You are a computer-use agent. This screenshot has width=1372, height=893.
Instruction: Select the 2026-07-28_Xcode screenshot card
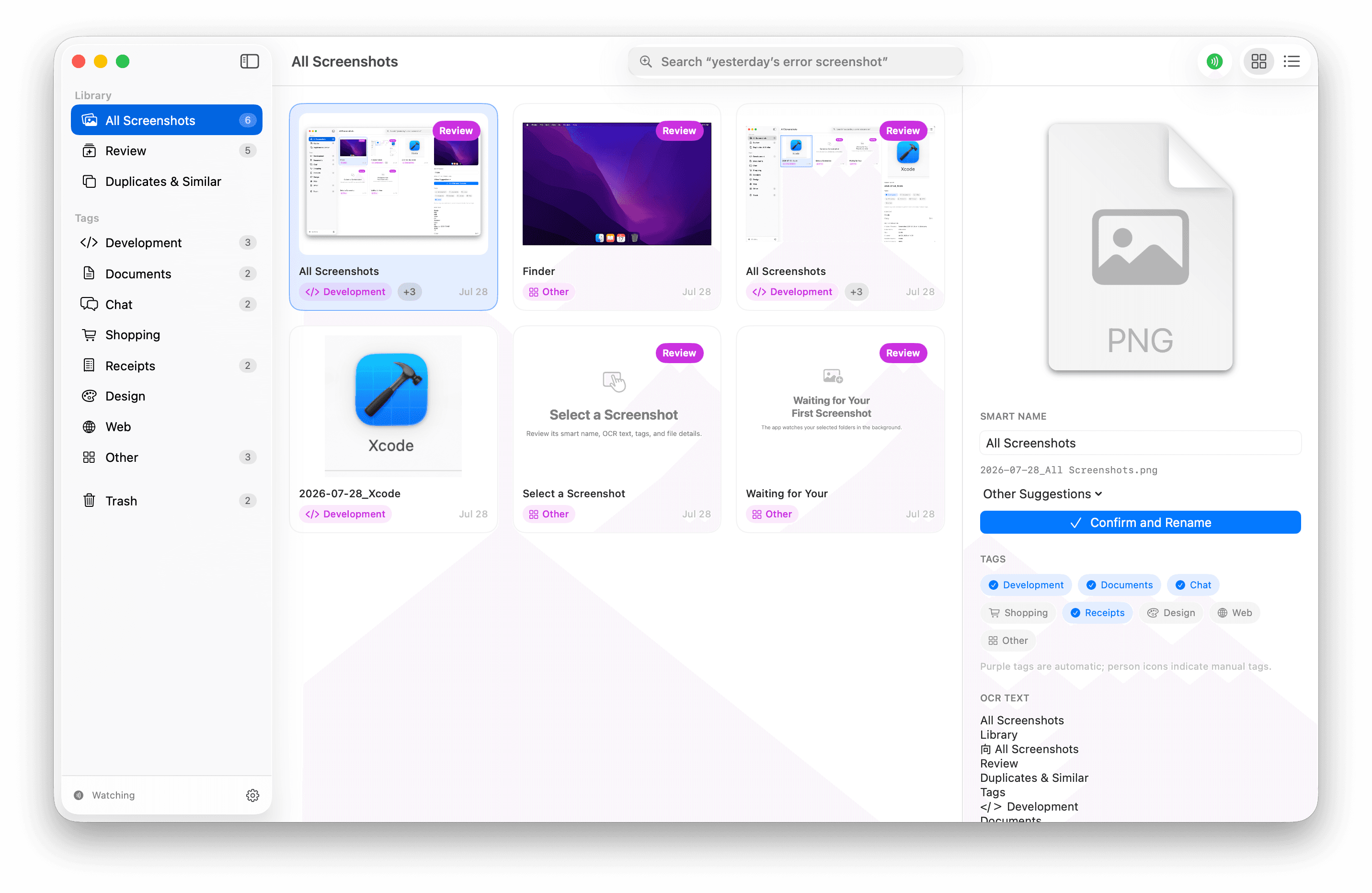[393, 429]
